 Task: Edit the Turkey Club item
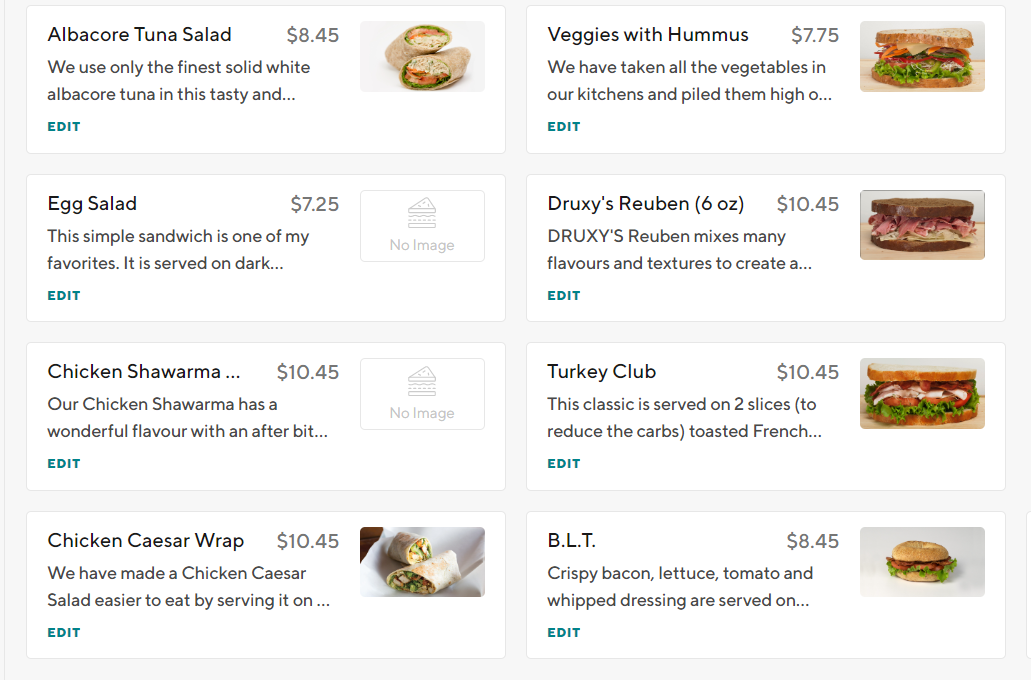click(x=564, y=464)
